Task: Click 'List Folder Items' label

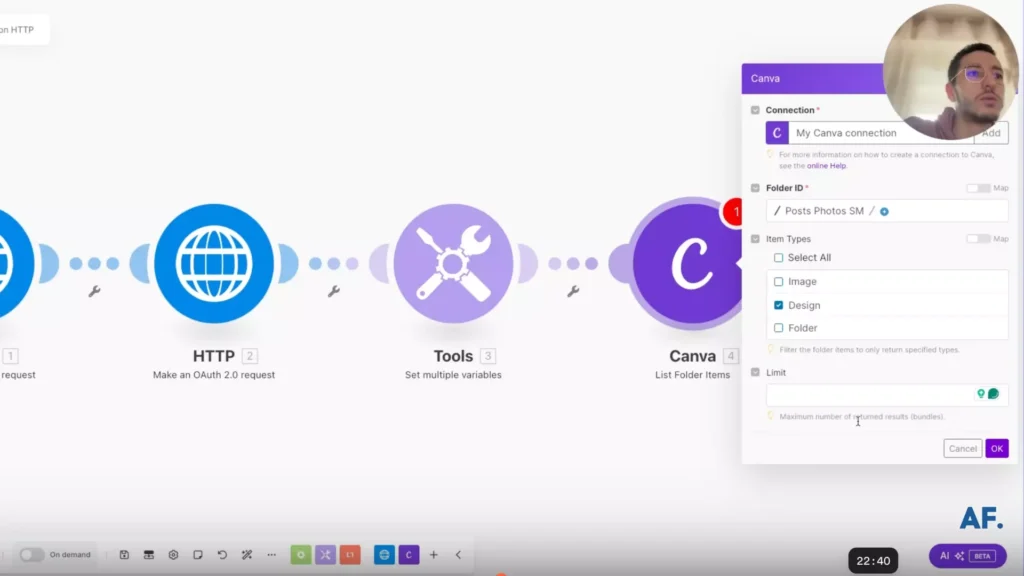Action: coord(692,375)
